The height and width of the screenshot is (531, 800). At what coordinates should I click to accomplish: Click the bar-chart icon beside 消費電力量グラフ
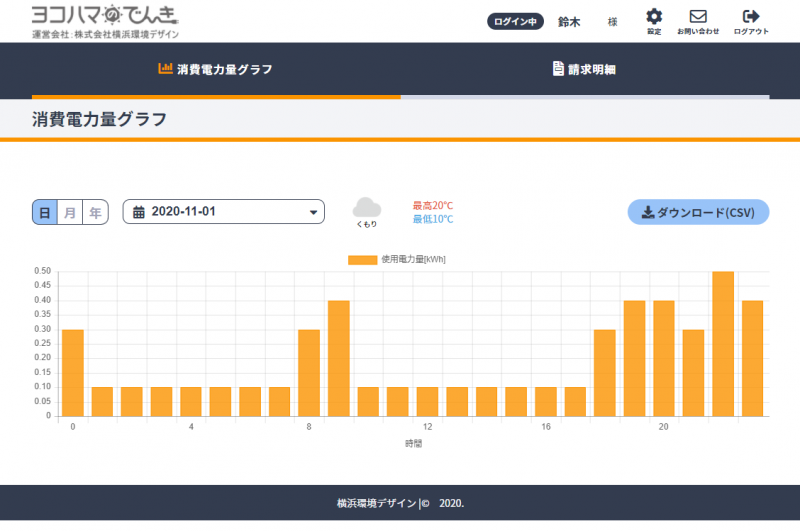[x=165, y=68]
